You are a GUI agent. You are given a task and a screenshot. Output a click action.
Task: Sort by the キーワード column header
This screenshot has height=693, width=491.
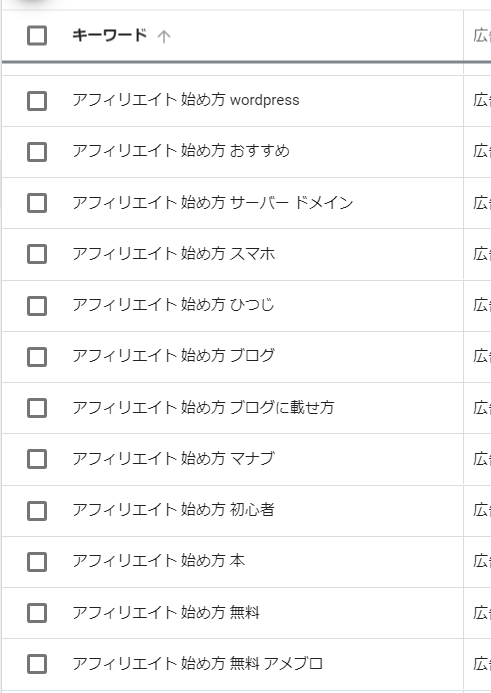pos(109,35)
